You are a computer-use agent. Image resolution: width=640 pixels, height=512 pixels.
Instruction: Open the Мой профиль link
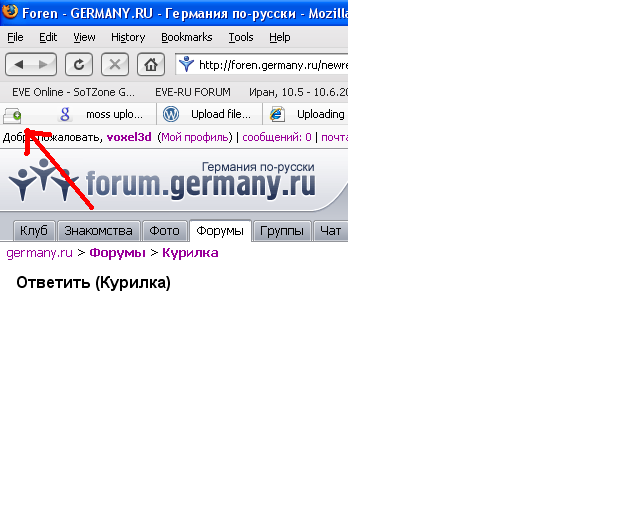click(195, 137)
